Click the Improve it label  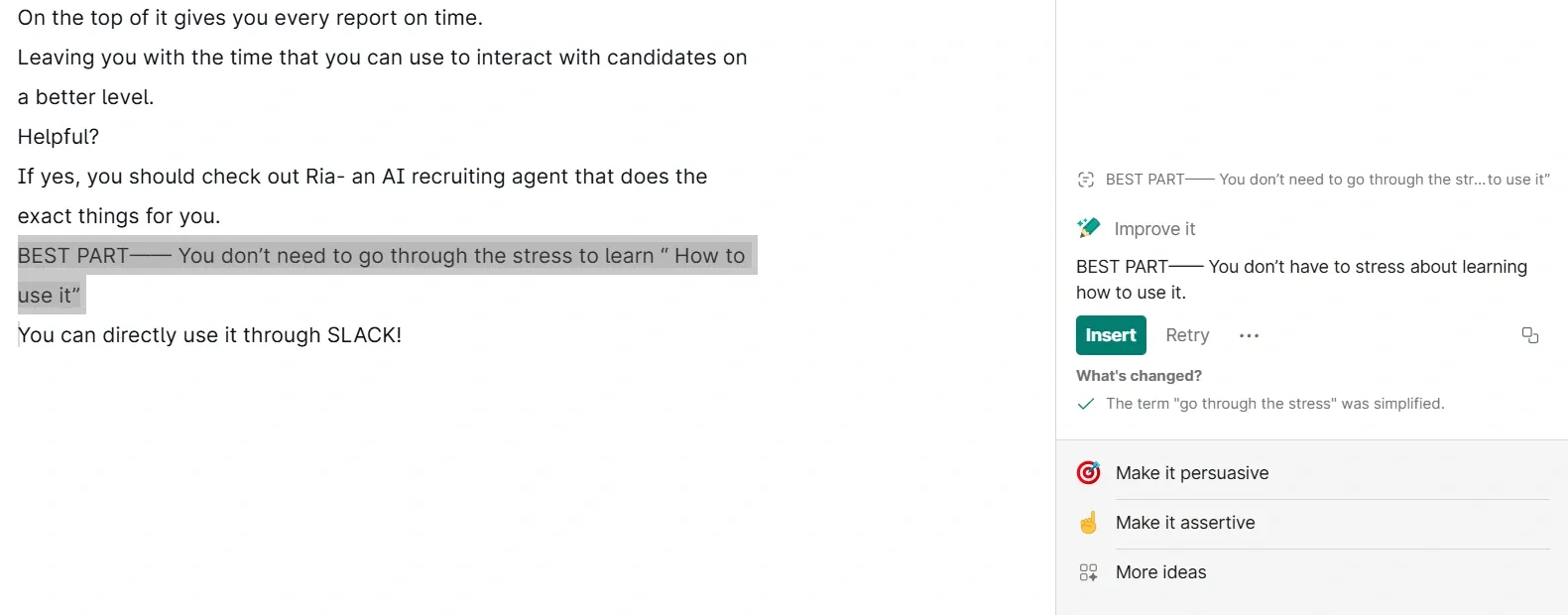pyautogui.click(x=1154, y=229)
